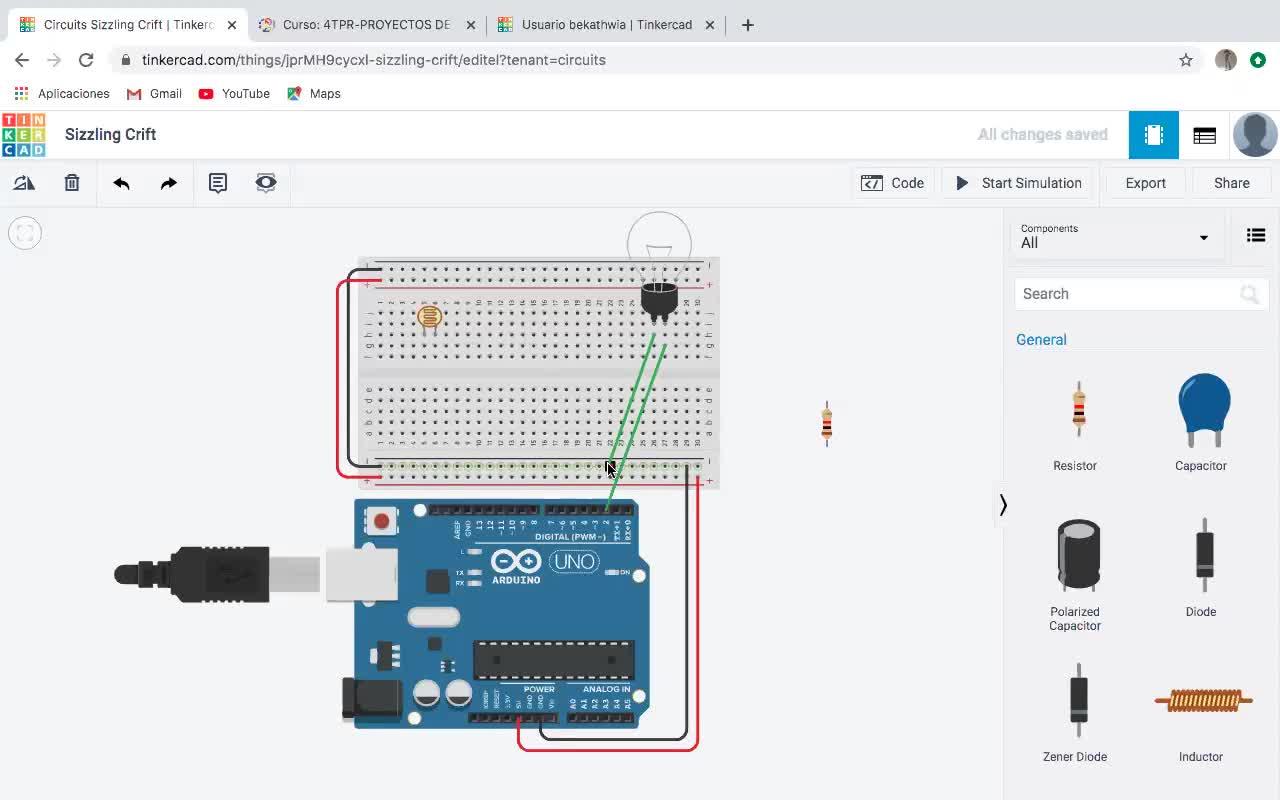Delete selection with the trash icon

coord(72,183)
